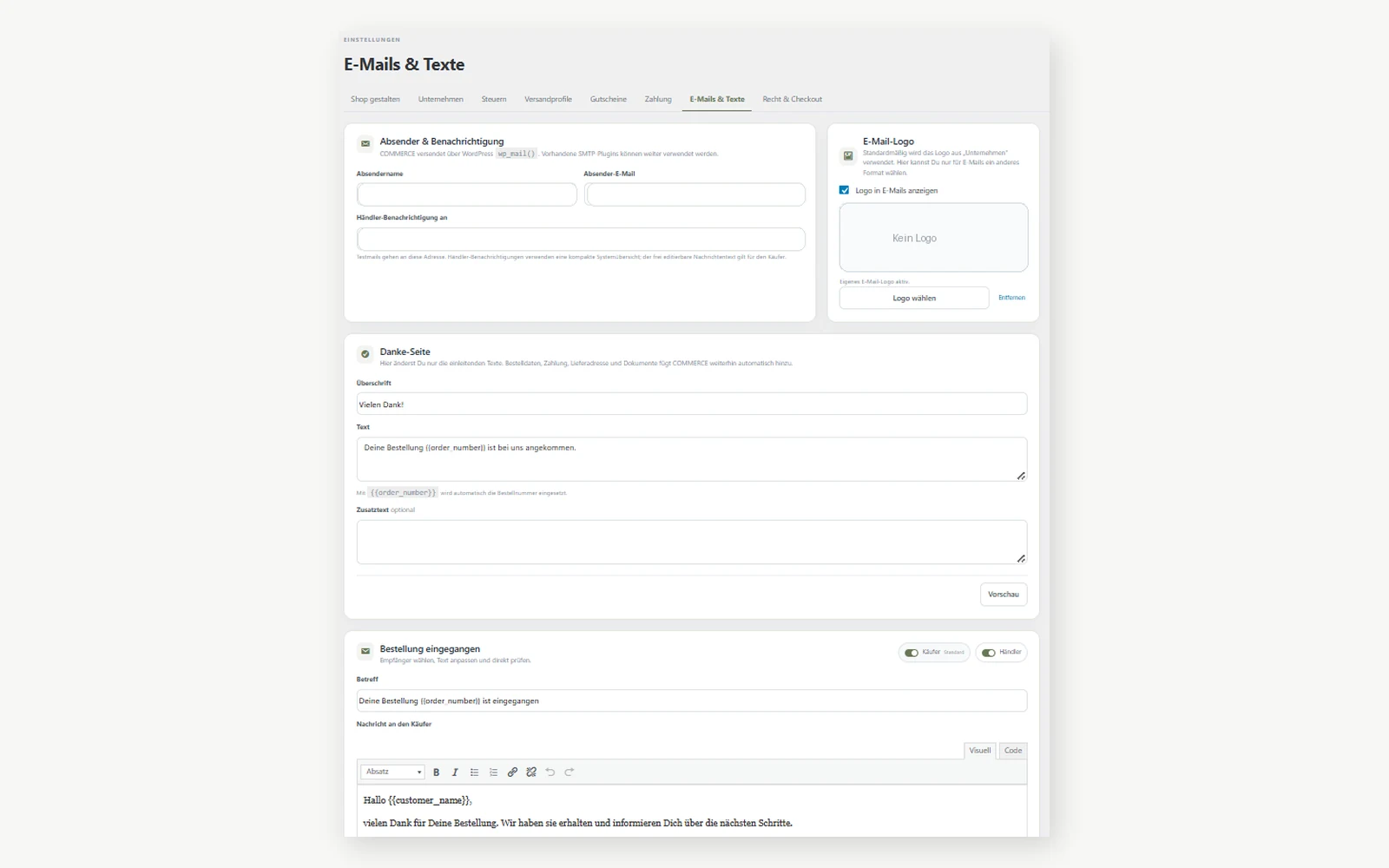This screenshot has width=1389, height=868.
Task: Click the EINSTELLUNGEN breadcrumb label
Action: [x=372, y=40]
